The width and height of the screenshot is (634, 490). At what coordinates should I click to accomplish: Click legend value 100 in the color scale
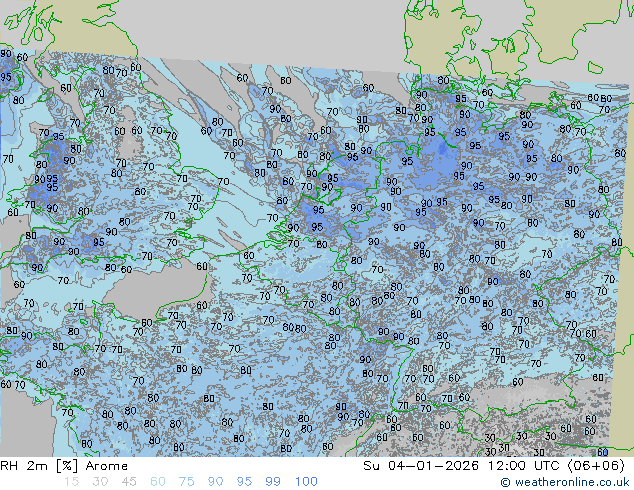coord(306,482)
